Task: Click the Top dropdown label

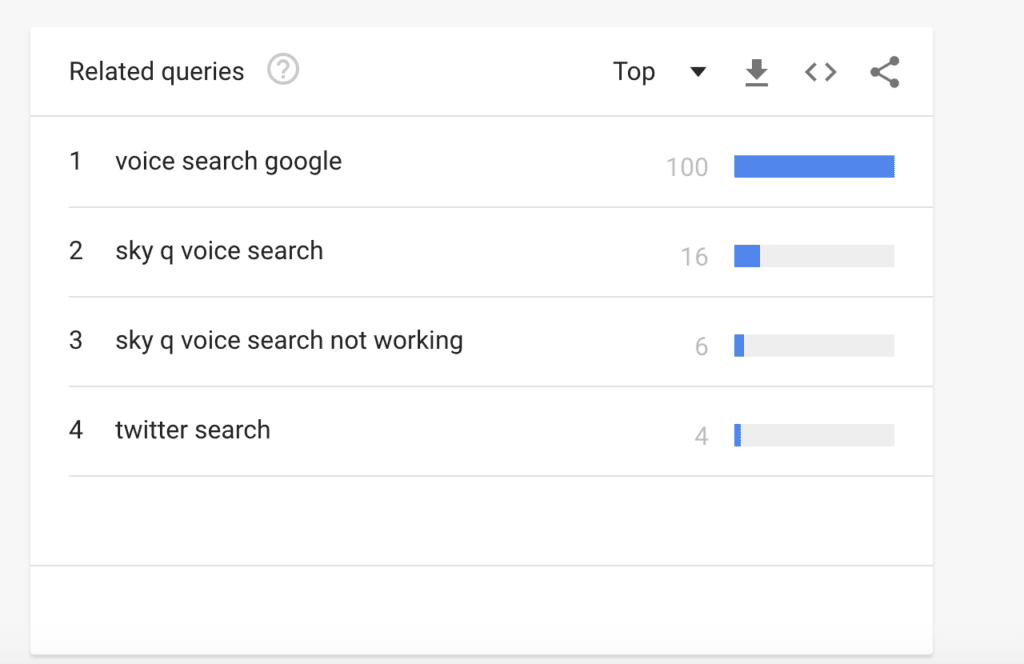Action: pyautogui.click(x=634, y=72)
